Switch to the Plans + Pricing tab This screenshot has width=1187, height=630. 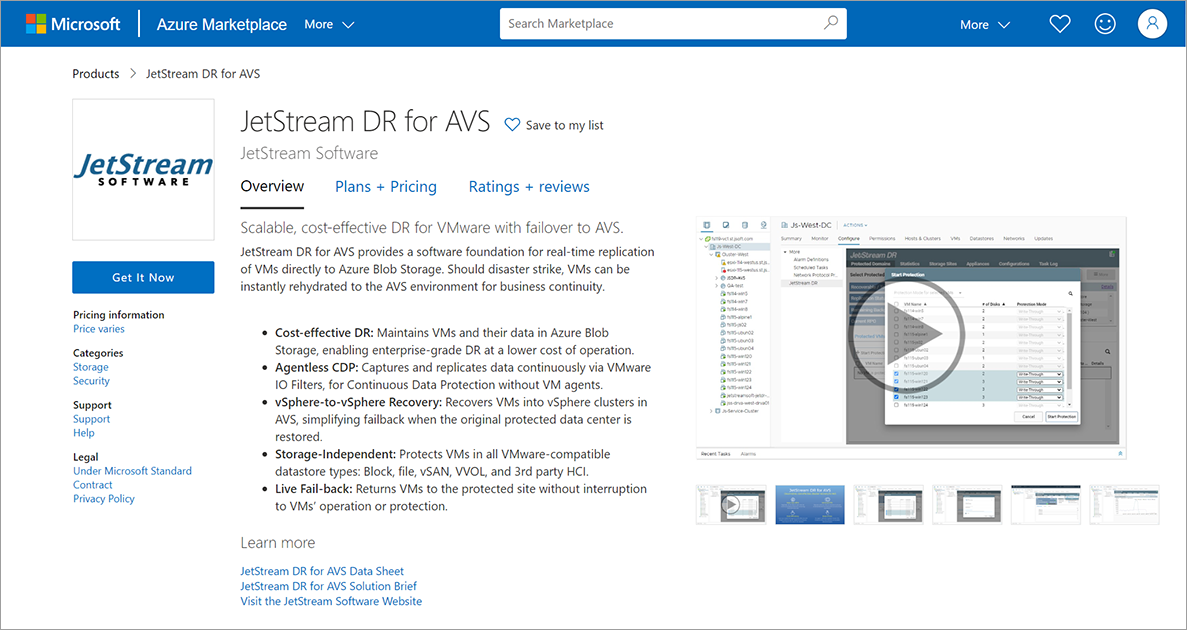pos(385,186)
